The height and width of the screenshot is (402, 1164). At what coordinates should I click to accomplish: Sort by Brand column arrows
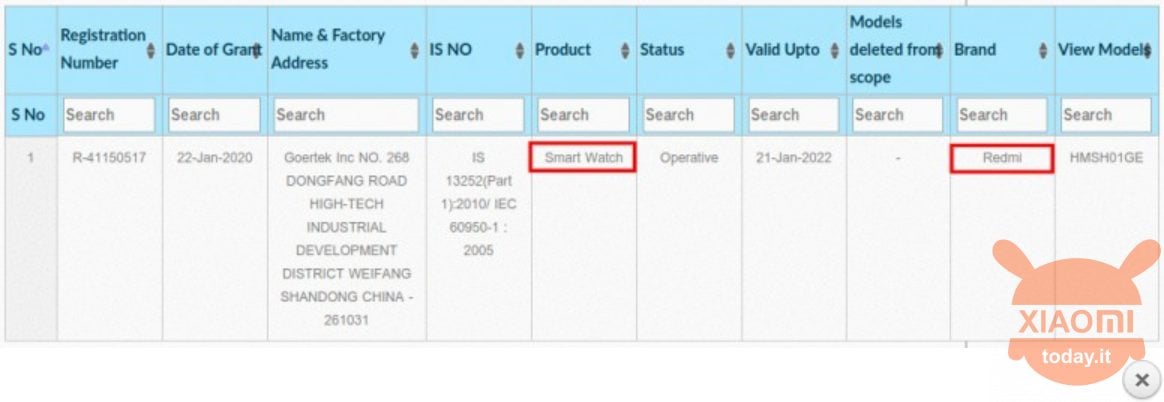pyautogui.click(x=1043, y=50)
